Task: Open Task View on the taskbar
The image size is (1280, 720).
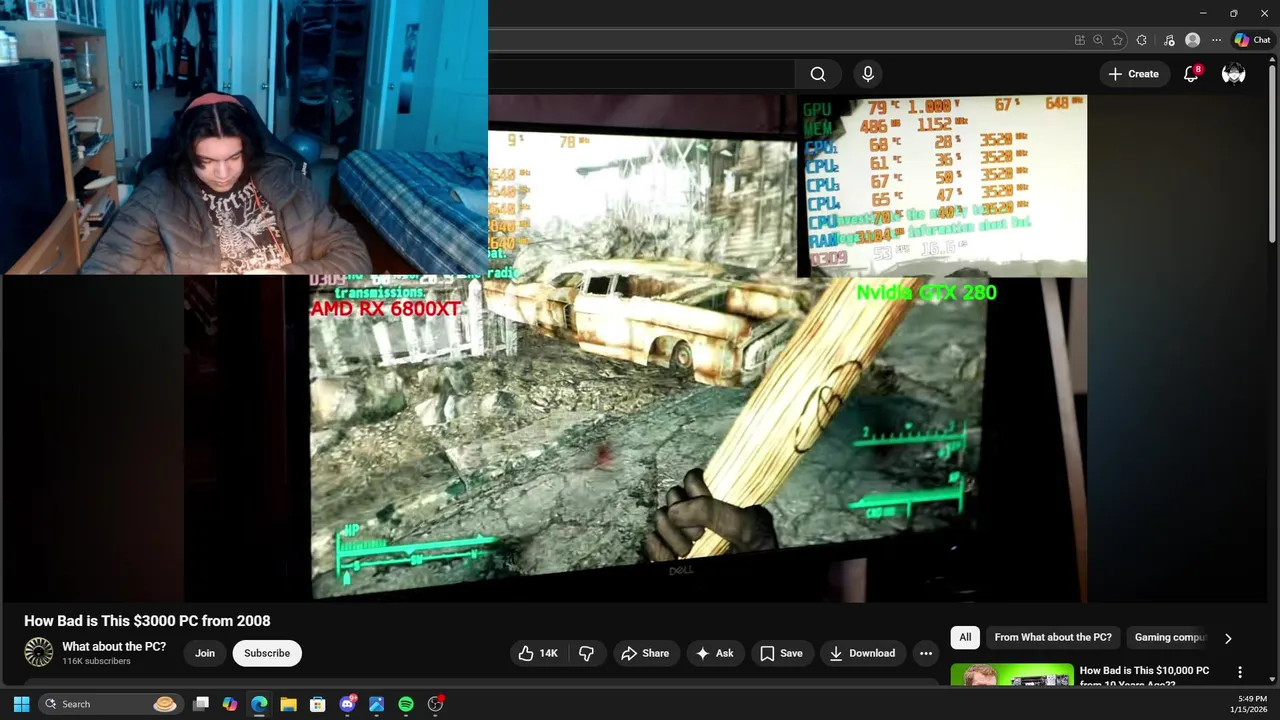Action: (x=201, y=704)
